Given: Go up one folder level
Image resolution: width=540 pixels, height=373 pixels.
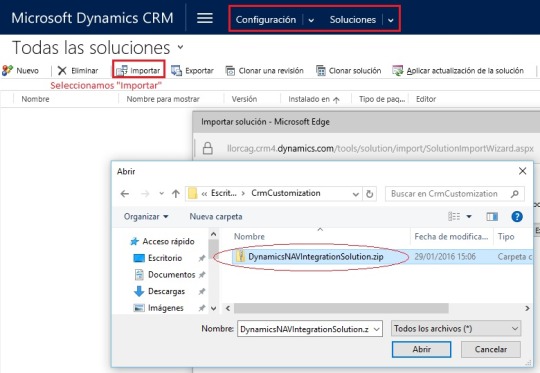Looking at the screenshot, I should click(x=176, y=194).
